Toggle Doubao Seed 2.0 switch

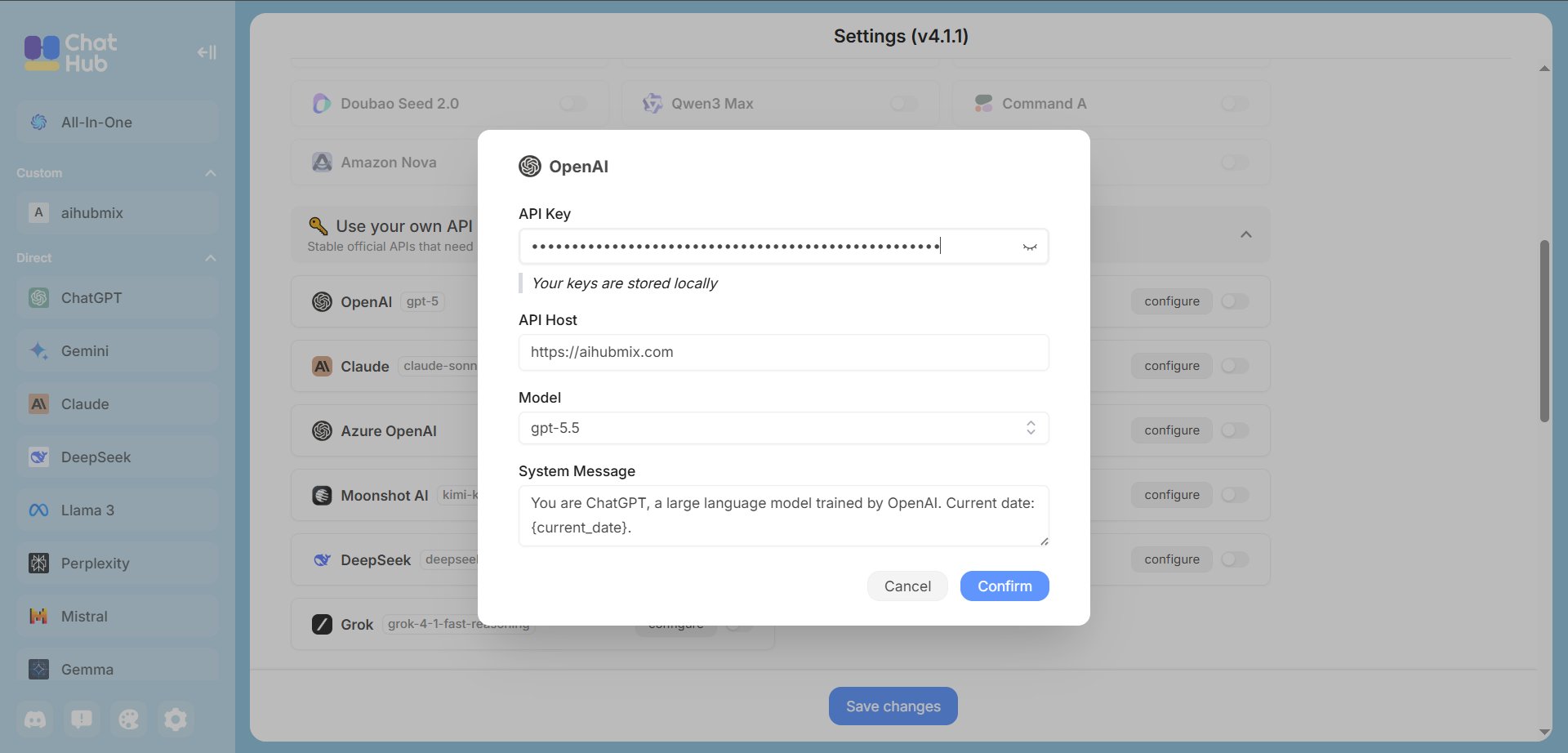coord(573,104)
